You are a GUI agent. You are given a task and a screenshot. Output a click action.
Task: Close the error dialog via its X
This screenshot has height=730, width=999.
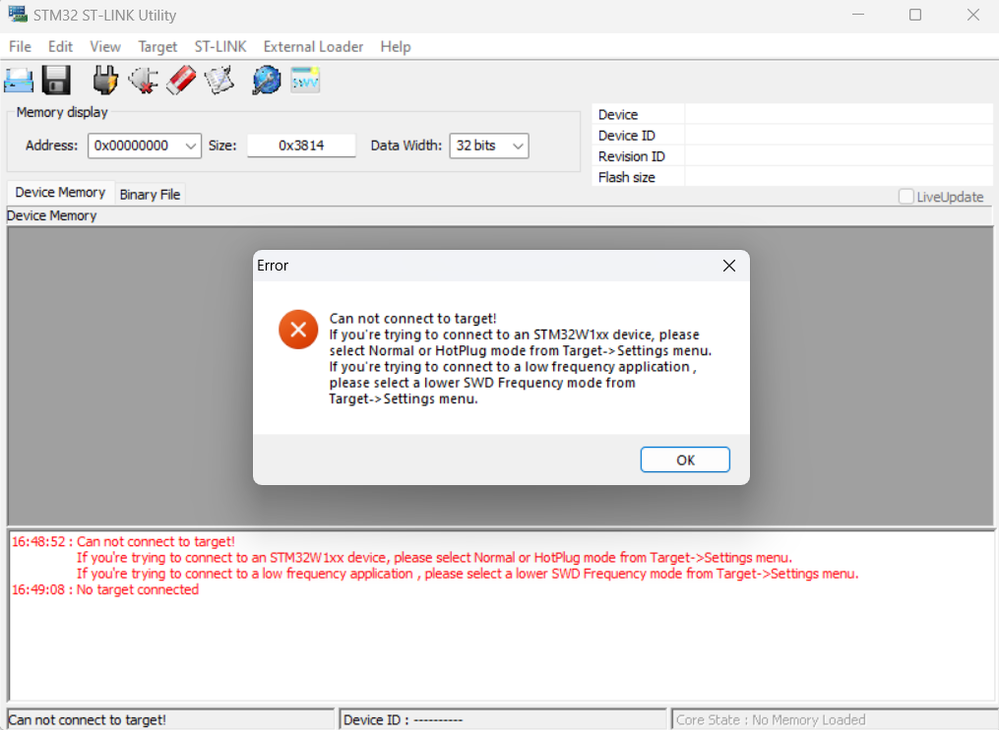pyautogui.click(x=728, y=265)
